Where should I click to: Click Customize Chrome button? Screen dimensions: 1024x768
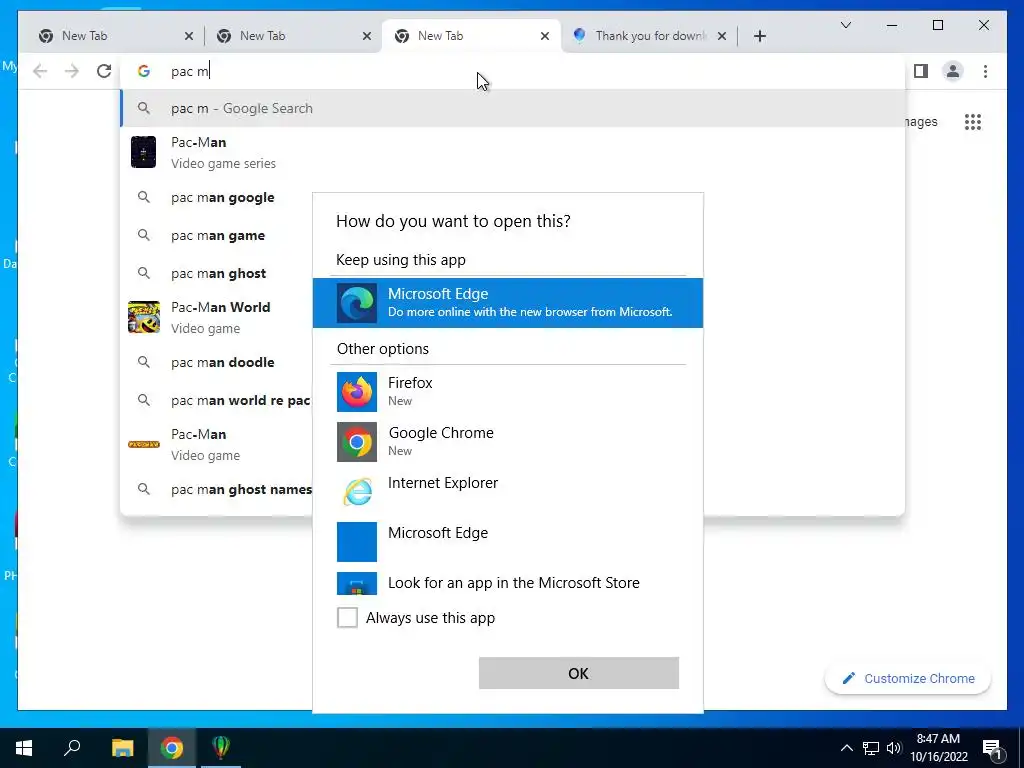coord(908,679)
